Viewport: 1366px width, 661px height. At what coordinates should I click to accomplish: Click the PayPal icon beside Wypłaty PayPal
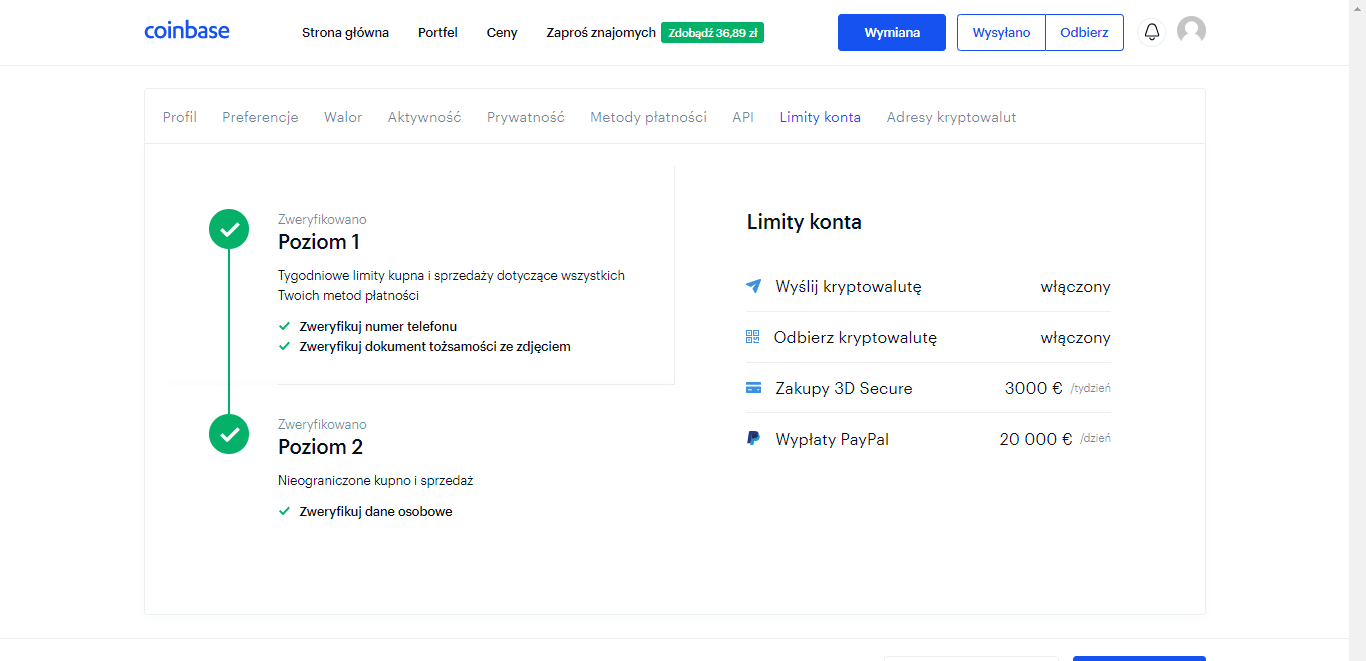753,438
